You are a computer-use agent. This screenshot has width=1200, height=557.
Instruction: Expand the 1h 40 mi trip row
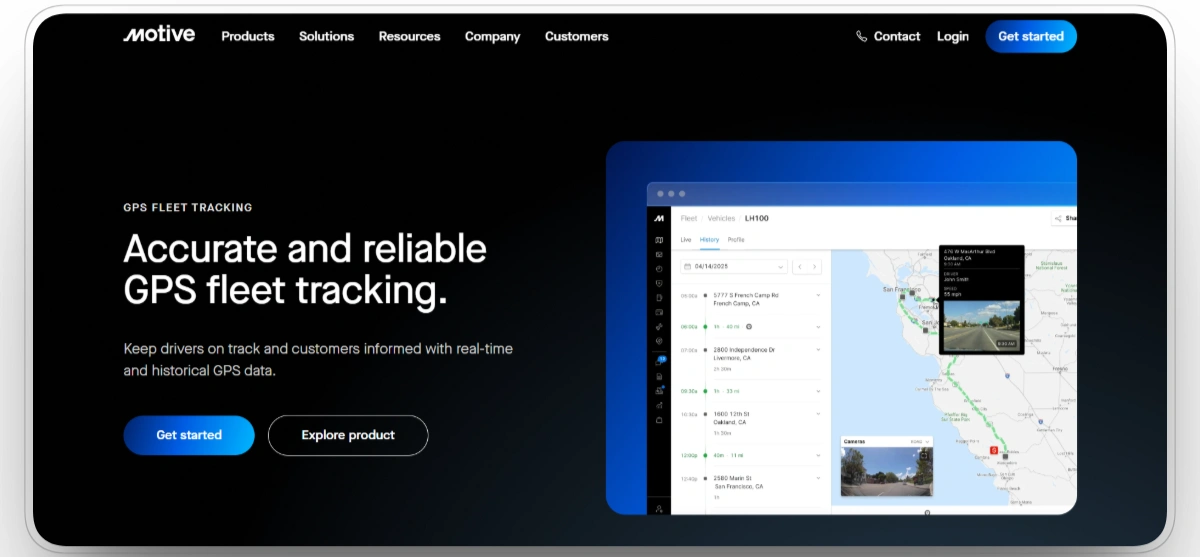coord(818,327)
